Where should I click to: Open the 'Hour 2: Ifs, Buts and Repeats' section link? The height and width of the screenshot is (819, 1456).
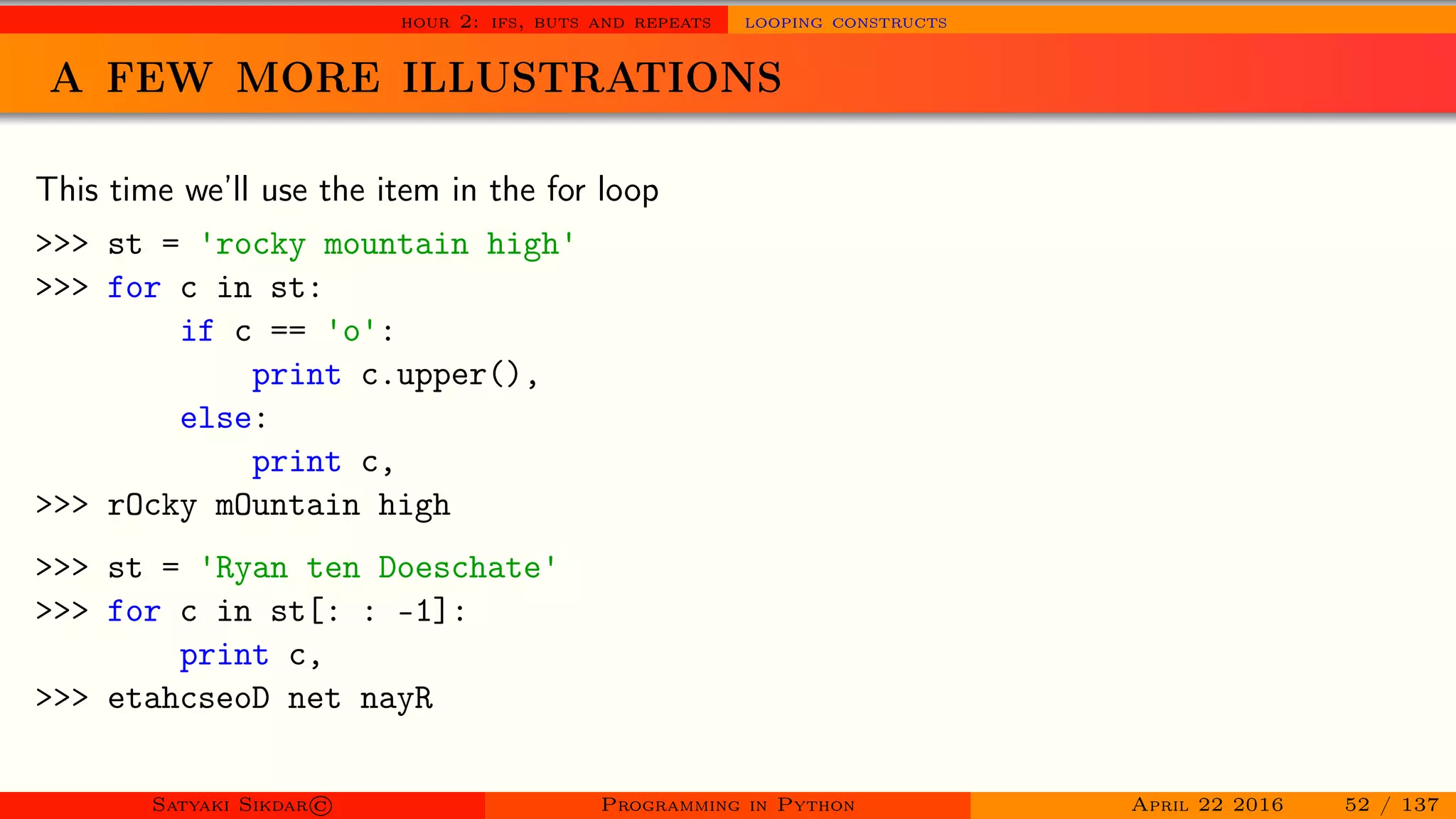coord(556,23)
